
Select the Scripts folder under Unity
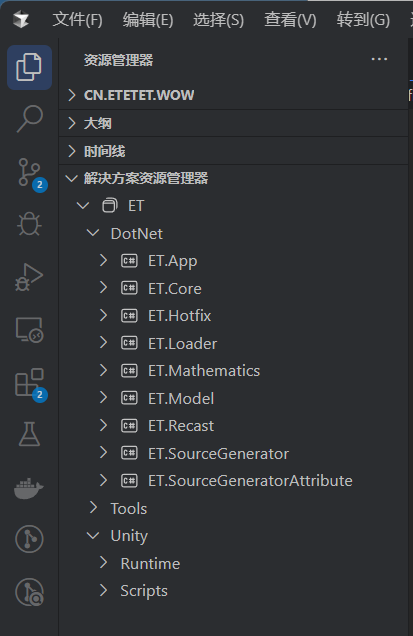pyautogui.click(x=144, y=591)
